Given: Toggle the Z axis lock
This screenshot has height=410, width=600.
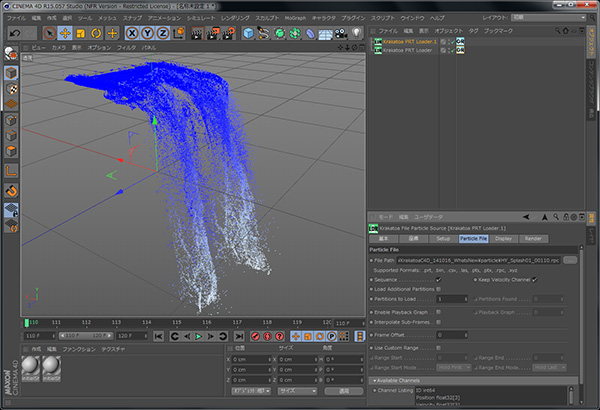Looking at the screenshot, I should coord(163,33).
